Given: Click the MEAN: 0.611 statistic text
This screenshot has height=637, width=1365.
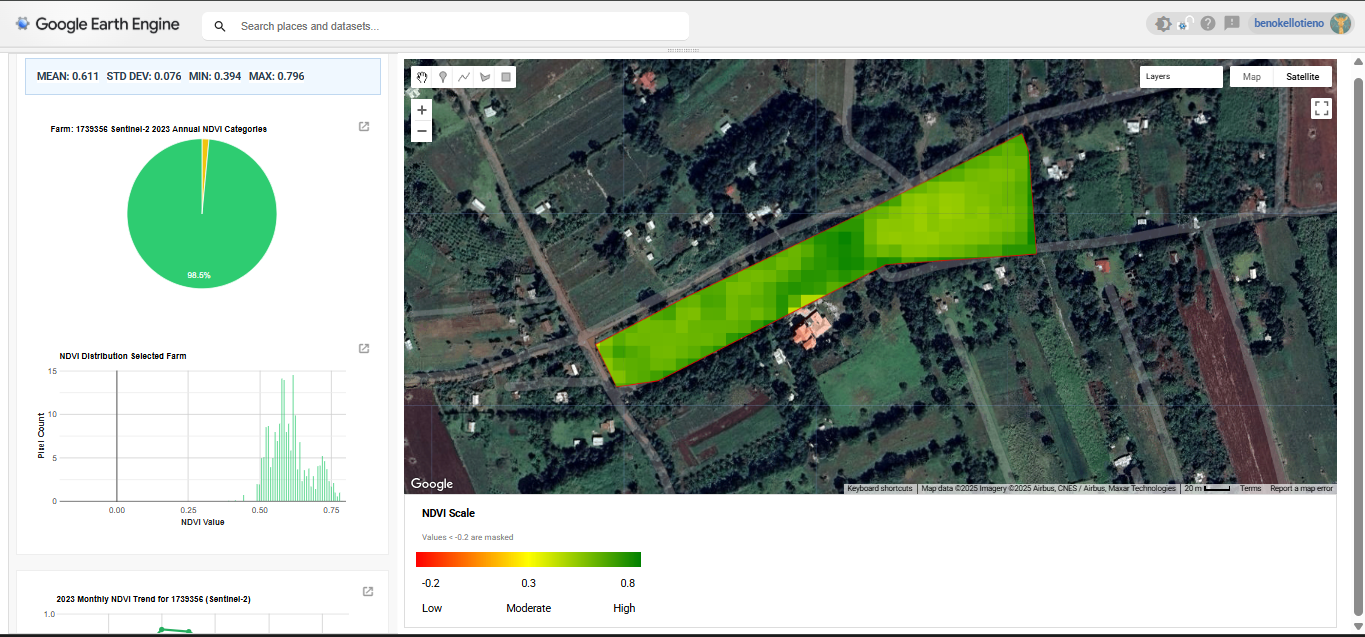Looking at the screenshot, I should click(x=68, y=76).
